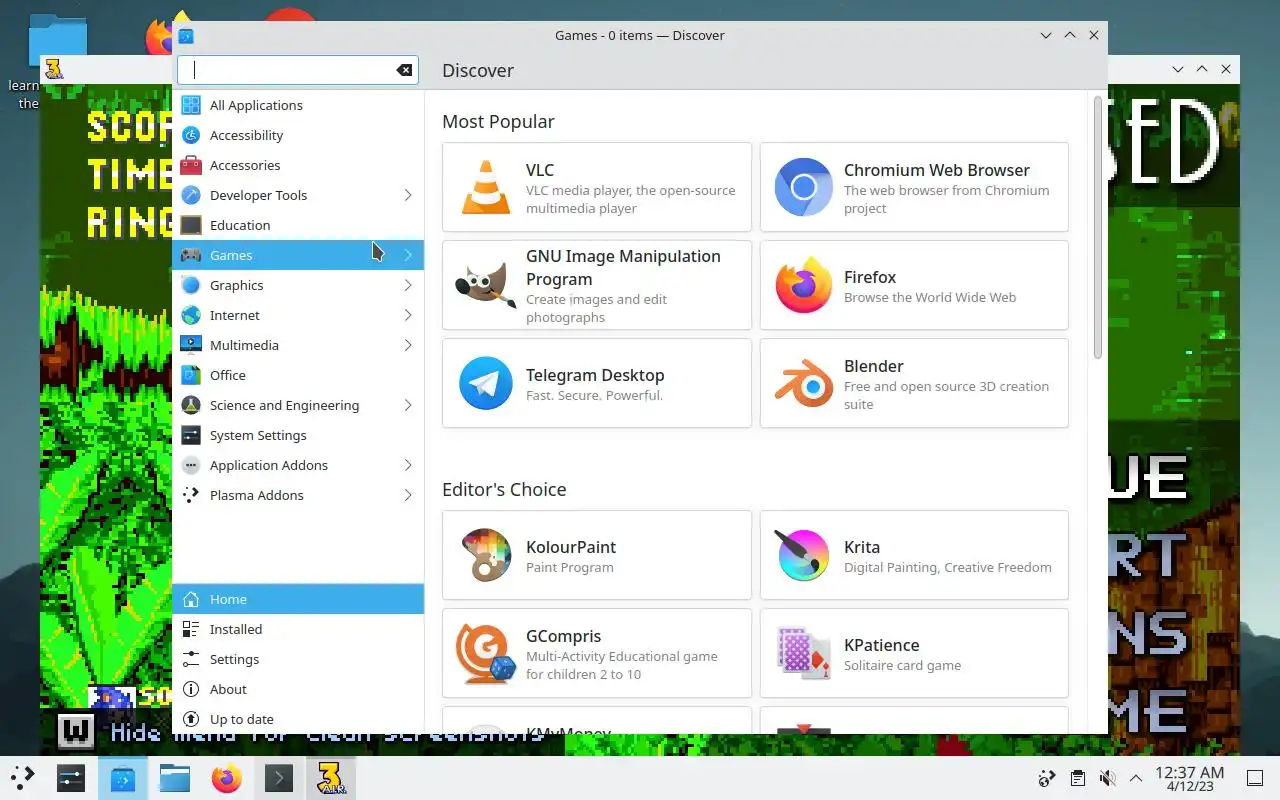
Task: Select the Multimedia category label
Action: point(244,345)
